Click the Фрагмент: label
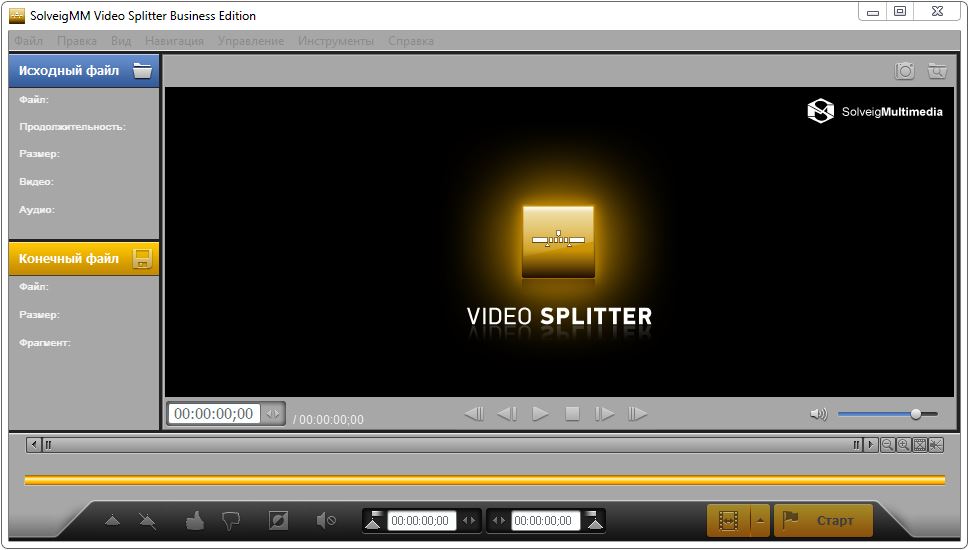Screen dimensions: 969x550 (44, 342)
